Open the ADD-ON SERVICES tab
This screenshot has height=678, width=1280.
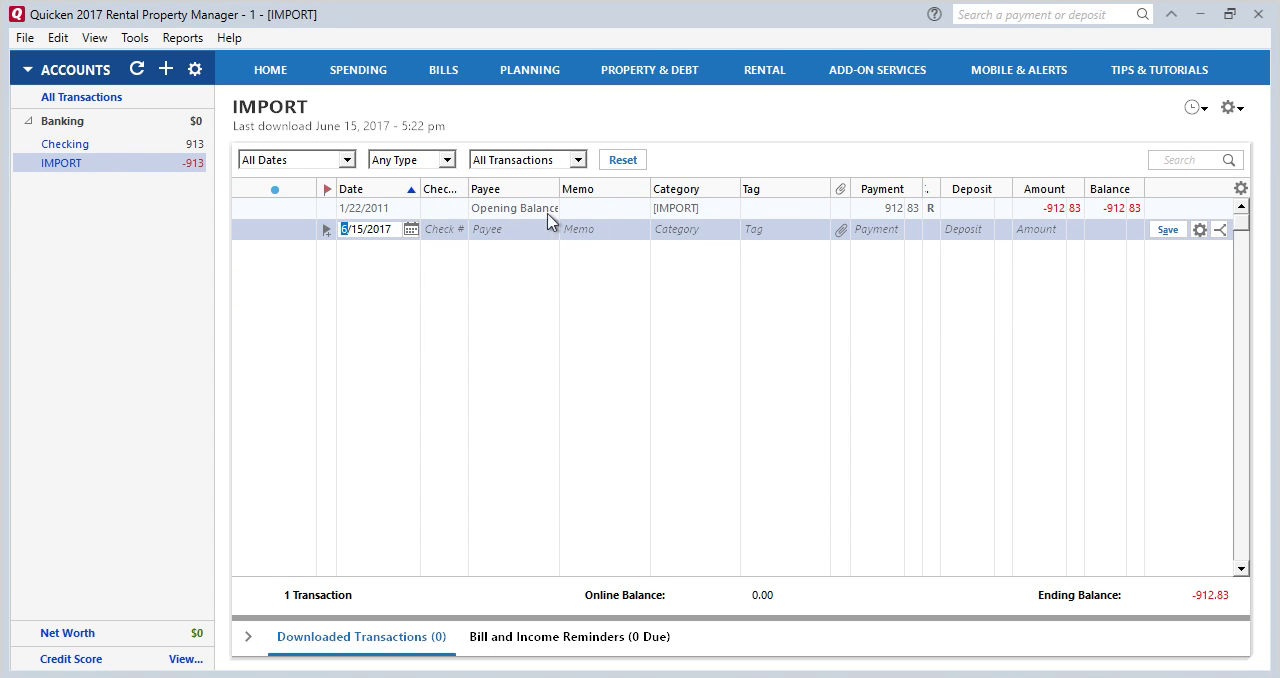[x=877, y=70]
